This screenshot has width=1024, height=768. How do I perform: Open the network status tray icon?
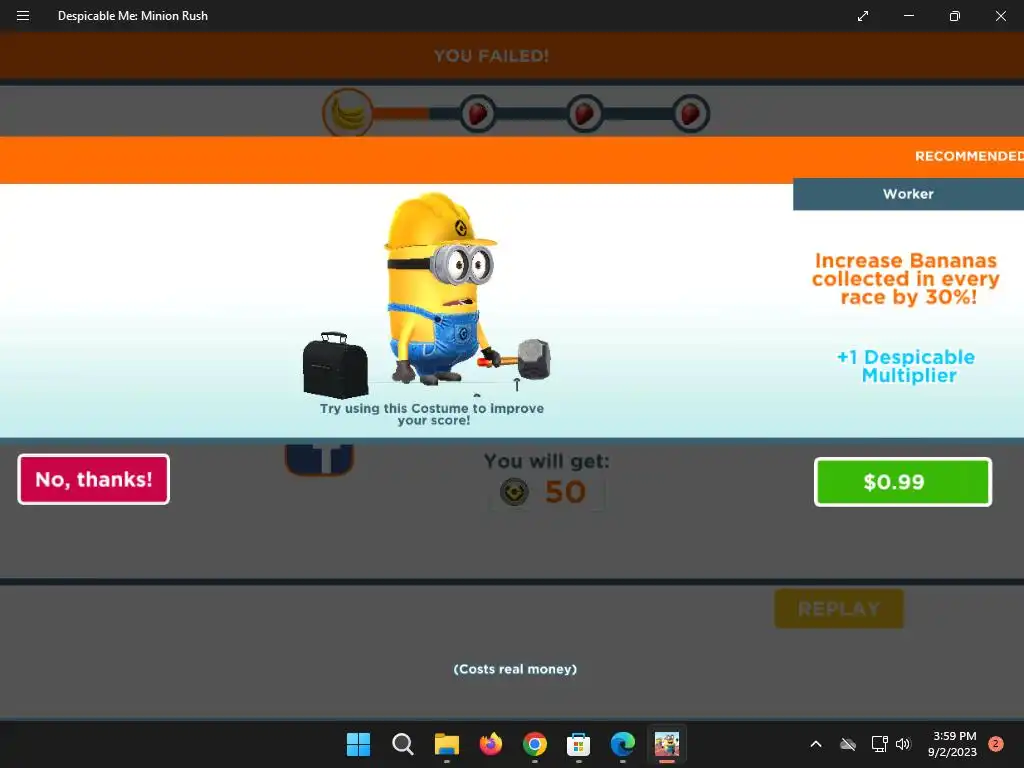click(x=880, y=744)
